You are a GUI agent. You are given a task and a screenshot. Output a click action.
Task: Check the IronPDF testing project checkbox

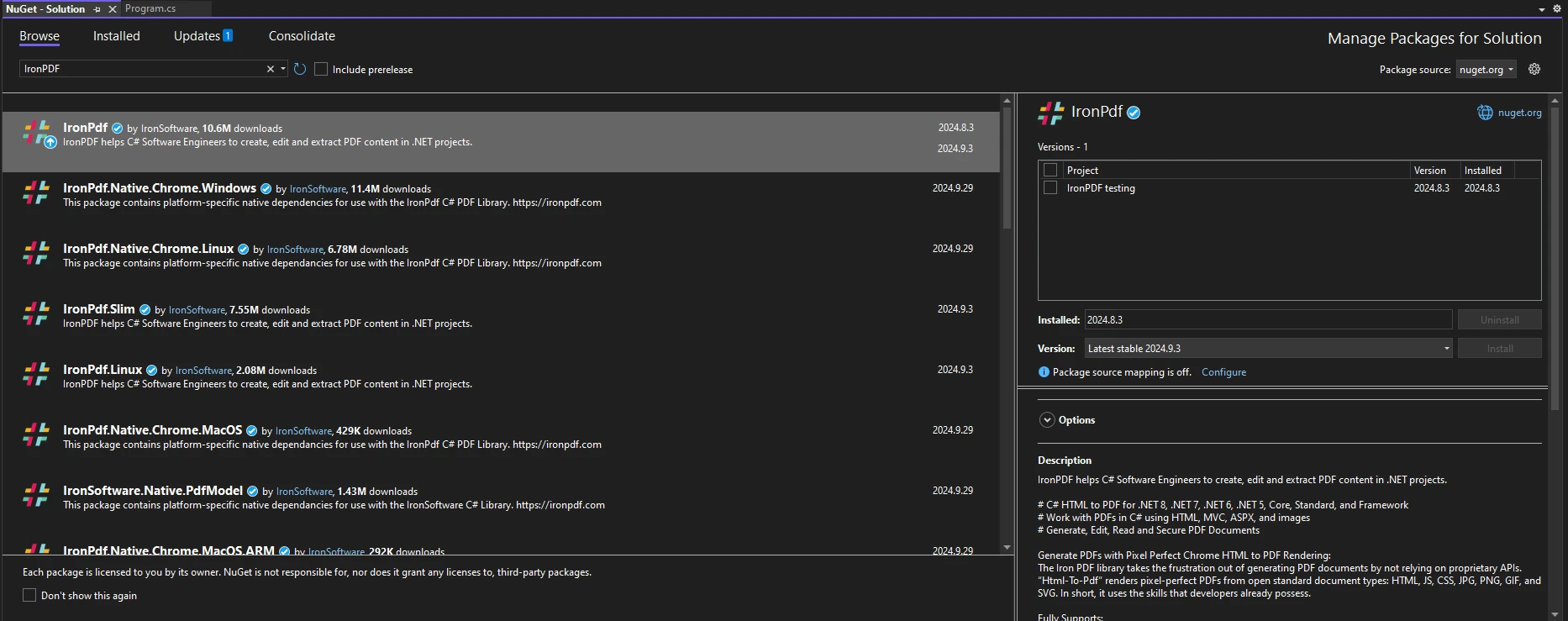click(1050, 187)
